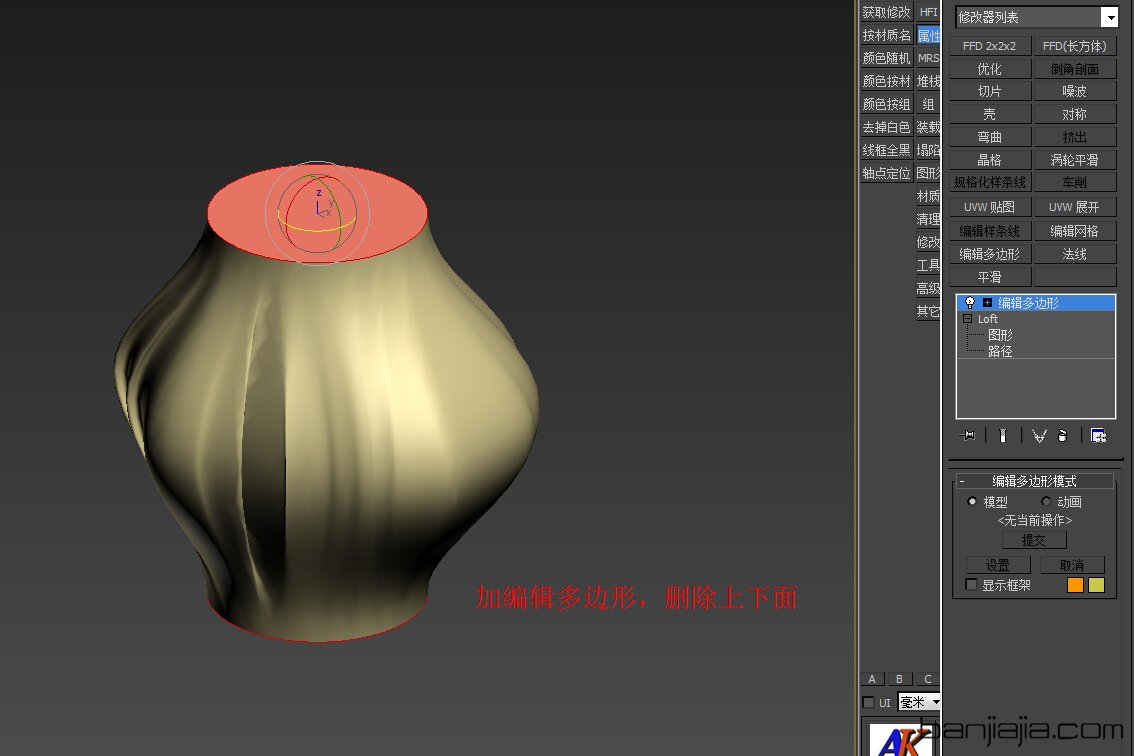
Task: Click the yellow cage color swatch
Action: pyautogui.click(x=1096, y=585)
